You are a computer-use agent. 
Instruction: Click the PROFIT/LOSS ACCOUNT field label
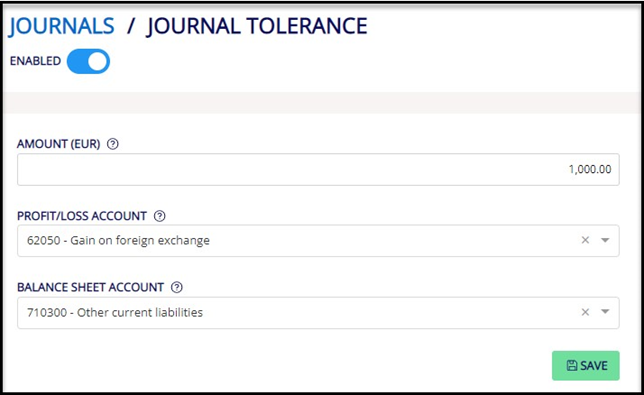82,216
